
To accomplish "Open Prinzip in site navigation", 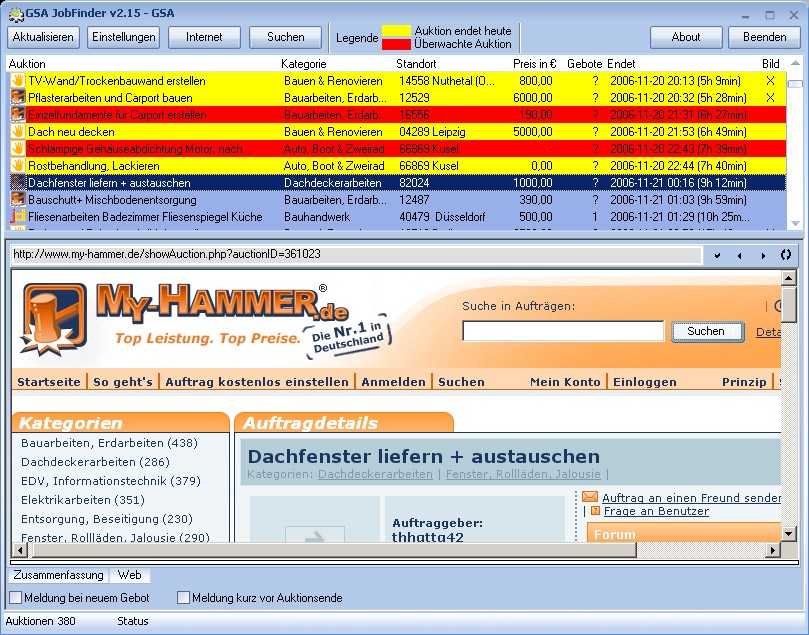I will tap(744, 382).
